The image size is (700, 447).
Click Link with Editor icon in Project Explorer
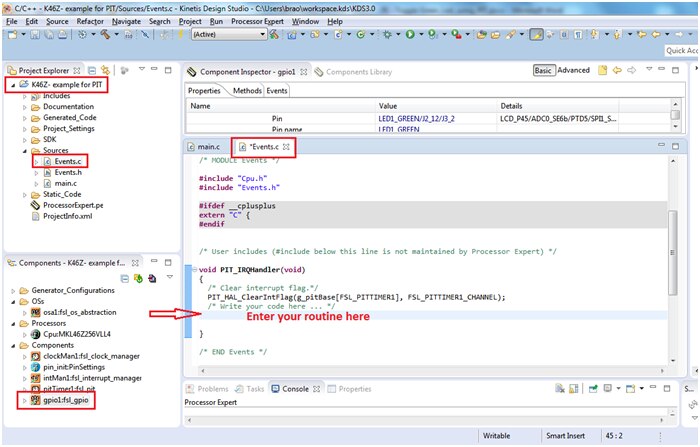(x=106, y=70)
